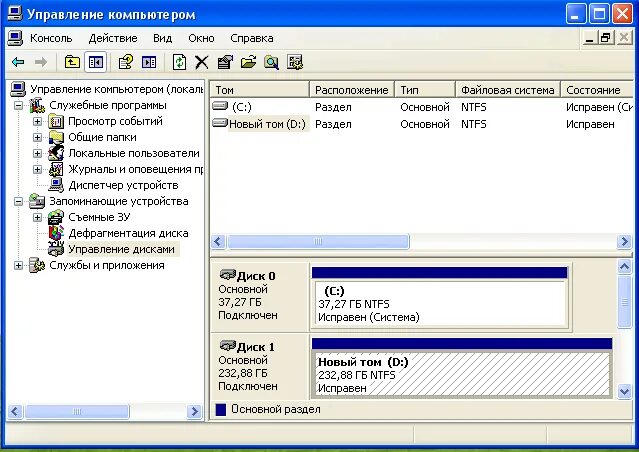Minimize the inner MDI console window
This screenshot has width=639, height=452.
point(589,38)
